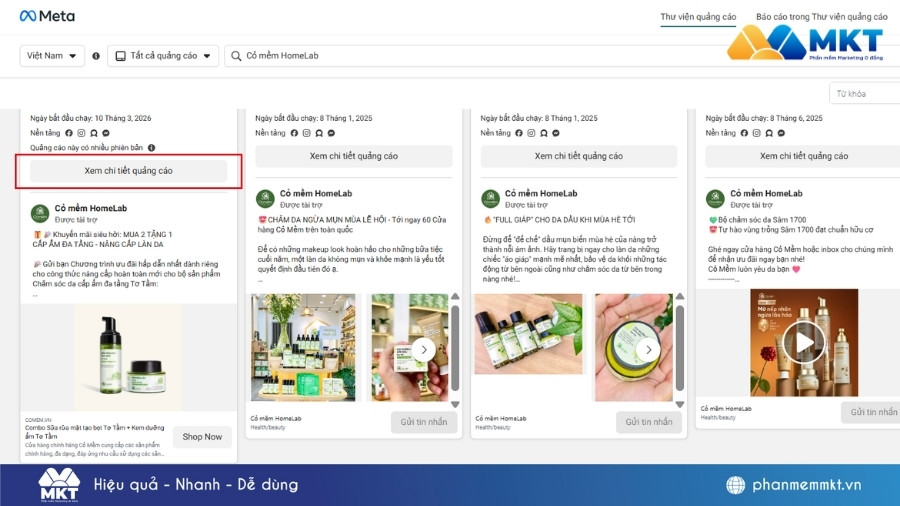The height and width of the screenshot is (506, 900).
Task: Click scroll-down arrow on FULL GIÁP carousel
Action: pyautogui.click(x=680, y=404)
